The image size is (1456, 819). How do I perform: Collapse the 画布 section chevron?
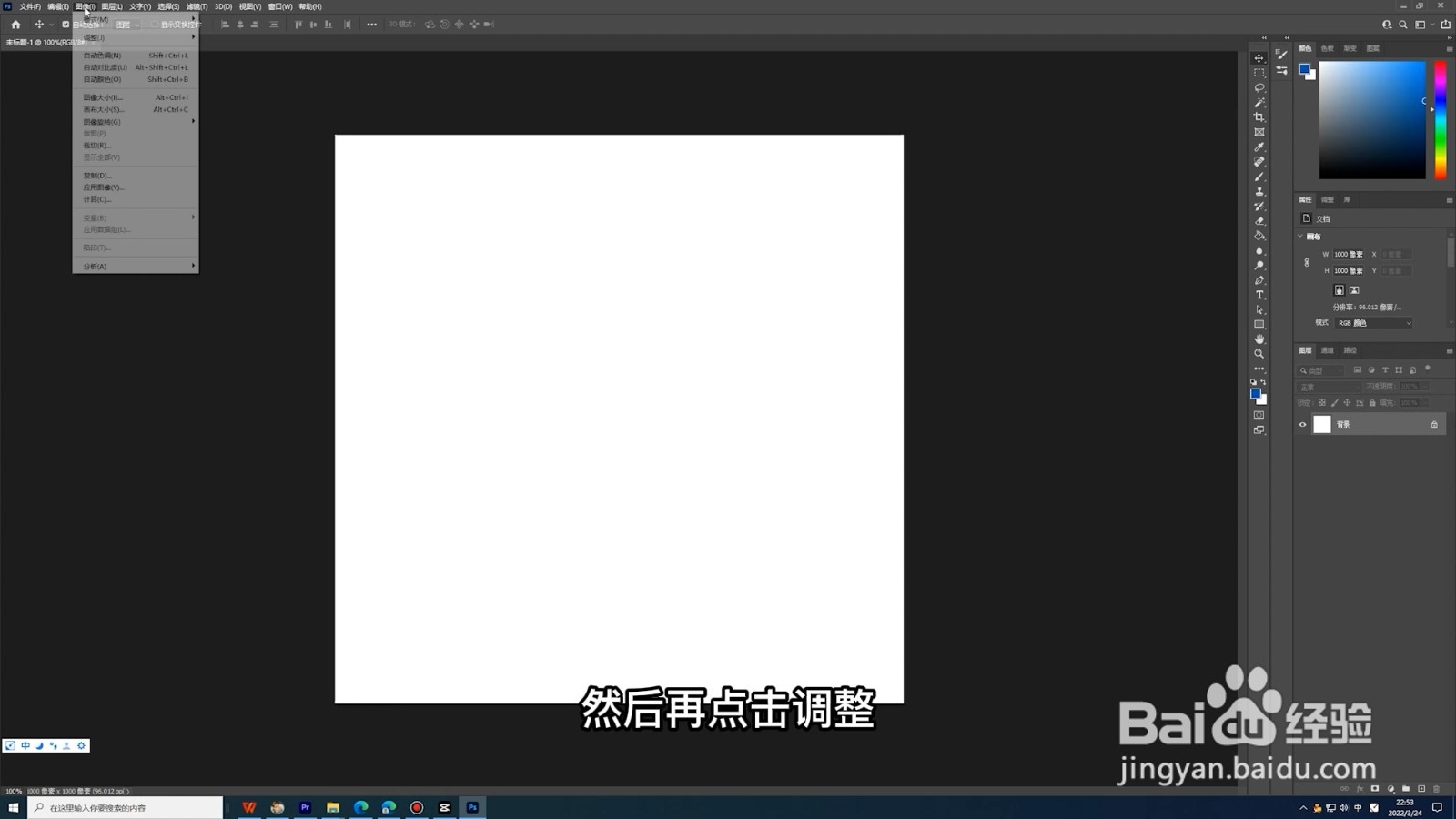tap(1300, 237)
